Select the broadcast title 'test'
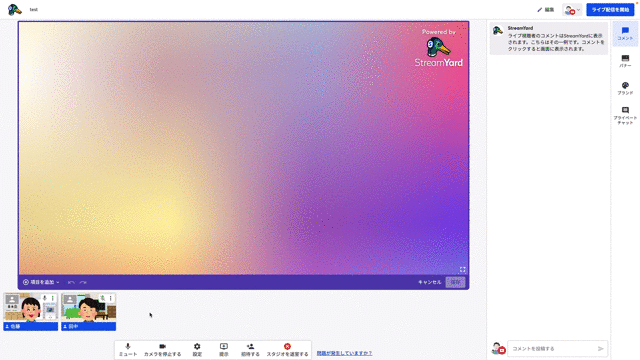 point(33,9)
